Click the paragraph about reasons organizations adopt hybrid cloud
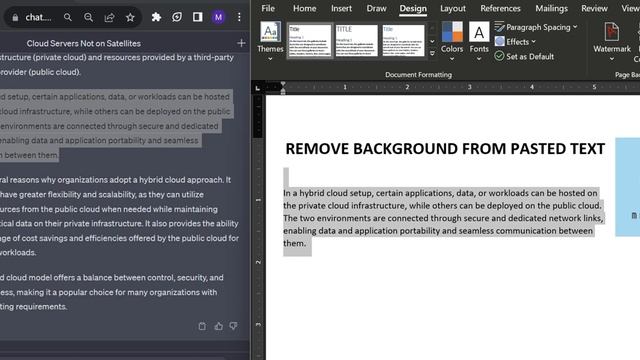 (x=119, y=216)
